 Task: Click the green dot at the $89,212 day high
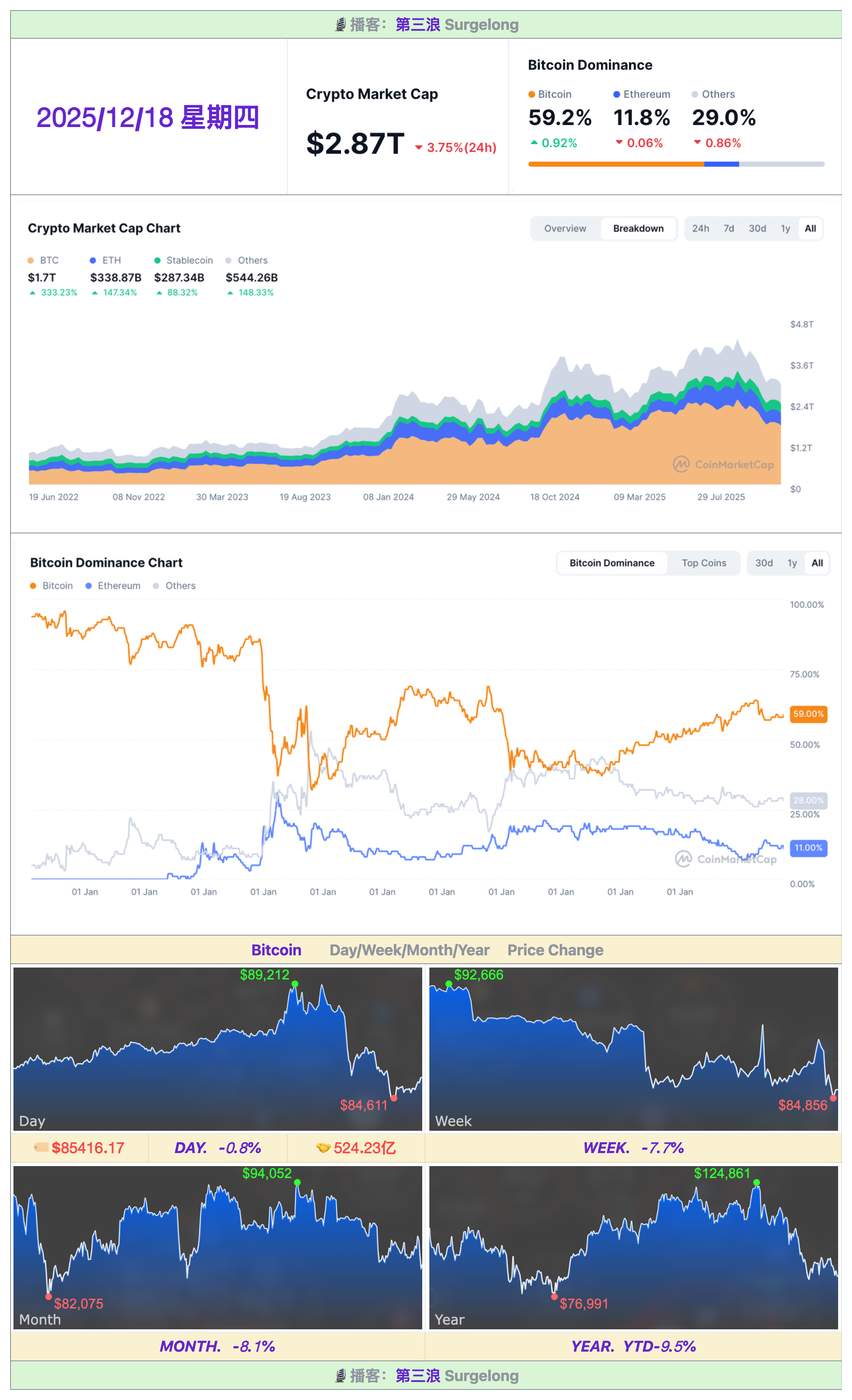295,984
